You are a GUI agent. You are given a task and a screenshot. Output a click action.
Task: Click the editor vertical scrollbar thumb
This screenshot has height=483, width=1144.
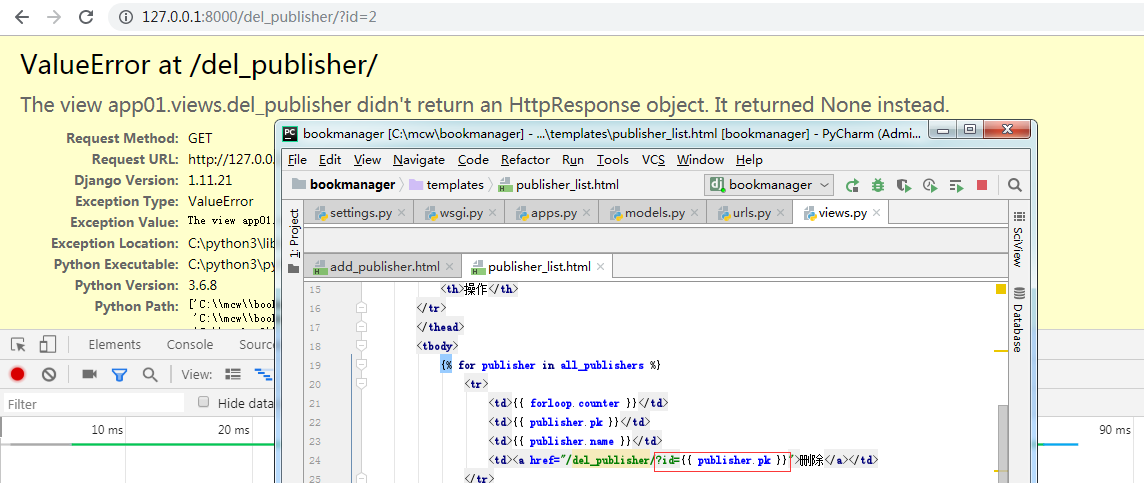[x=1003, y=444]
